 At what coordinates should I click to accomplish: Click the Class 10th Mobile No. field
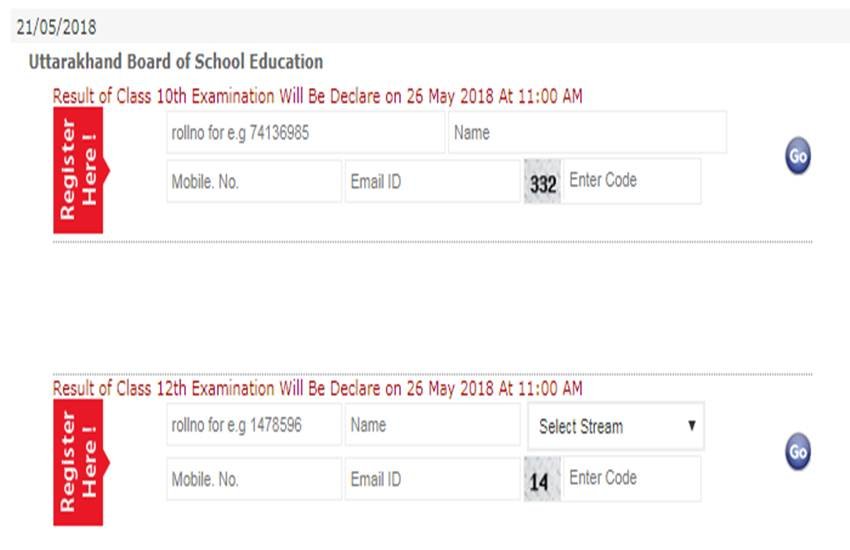(x=254, y=182)
